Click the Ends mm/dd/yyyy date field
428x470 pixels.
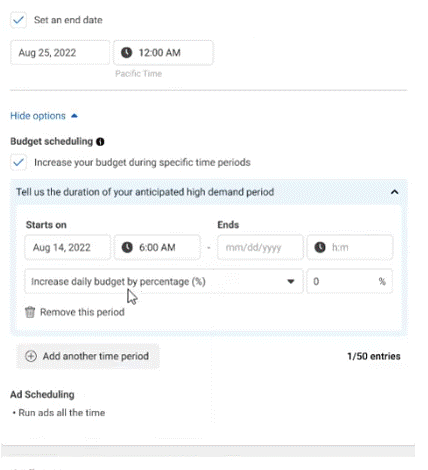[x=260, y=247]
